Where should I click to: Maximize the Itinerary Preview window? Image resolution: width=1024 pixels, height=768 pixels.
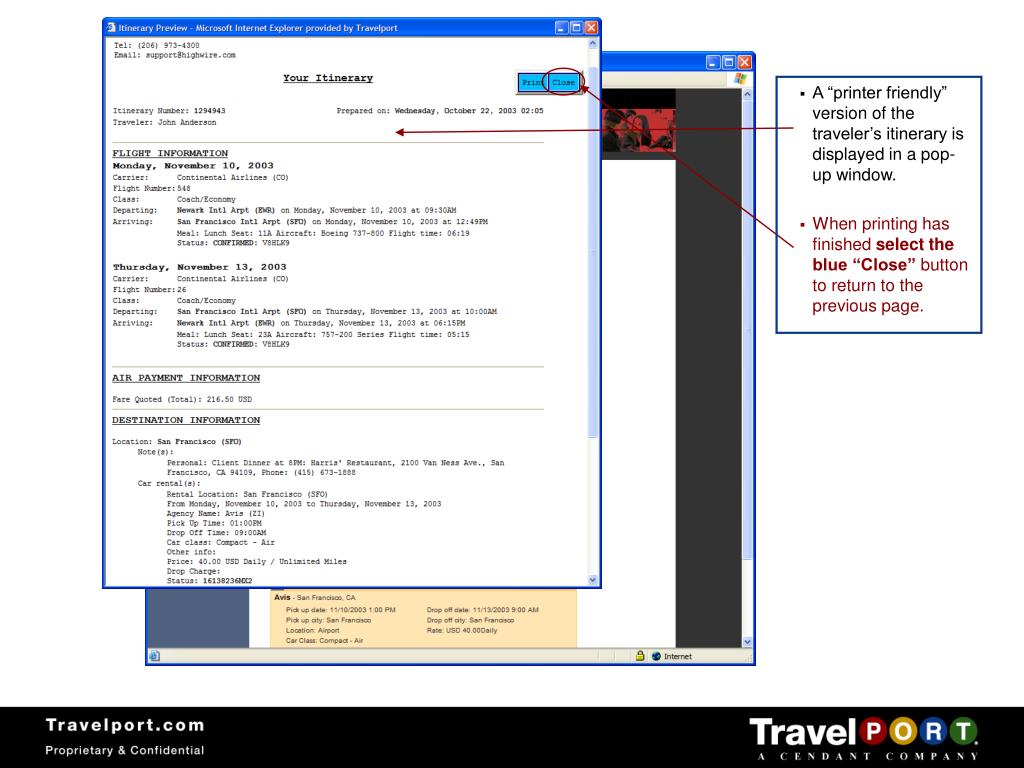(x=576, y=27)
